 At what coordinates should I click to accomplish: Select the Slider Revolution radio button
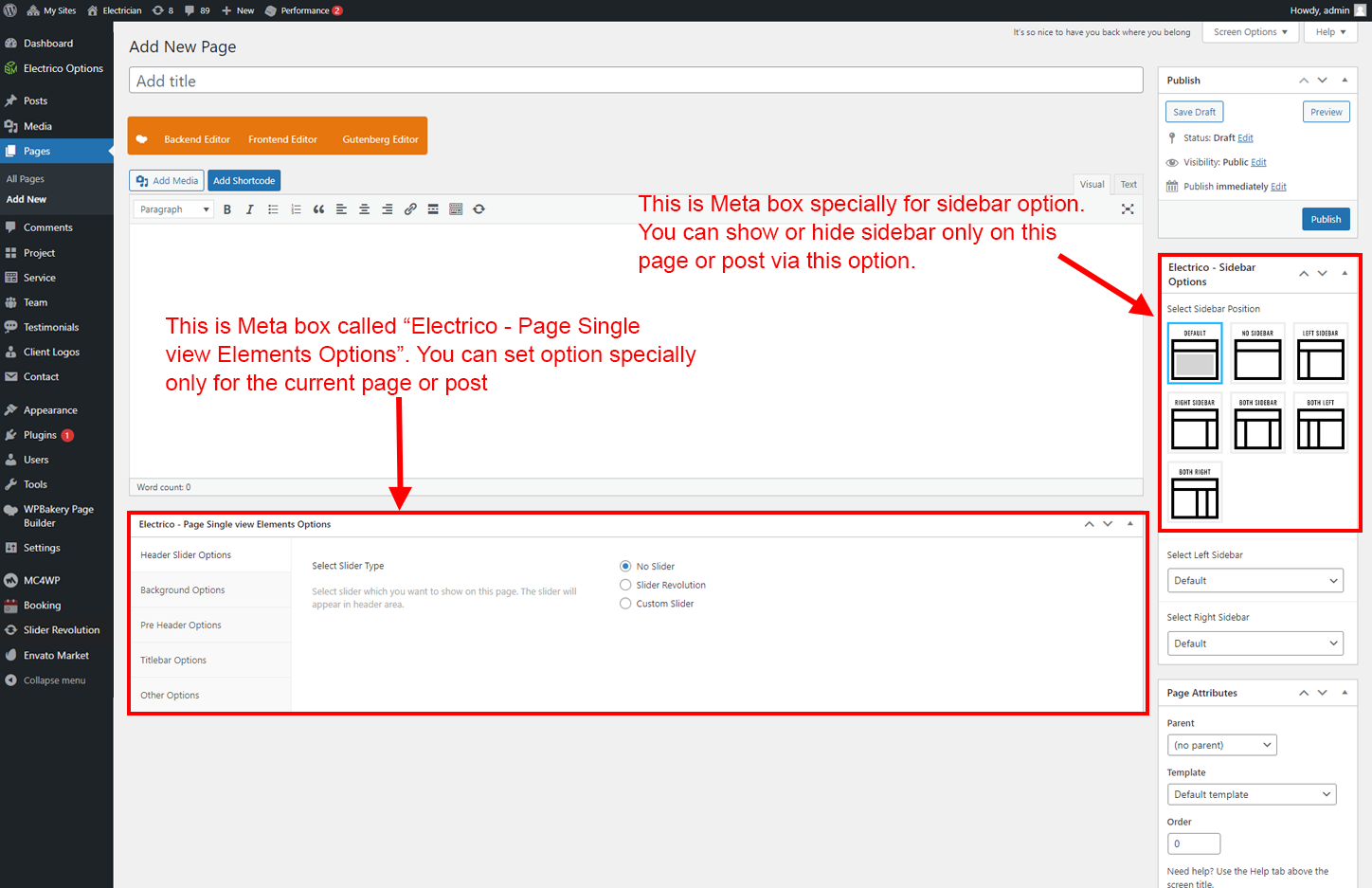coord(625,585)
